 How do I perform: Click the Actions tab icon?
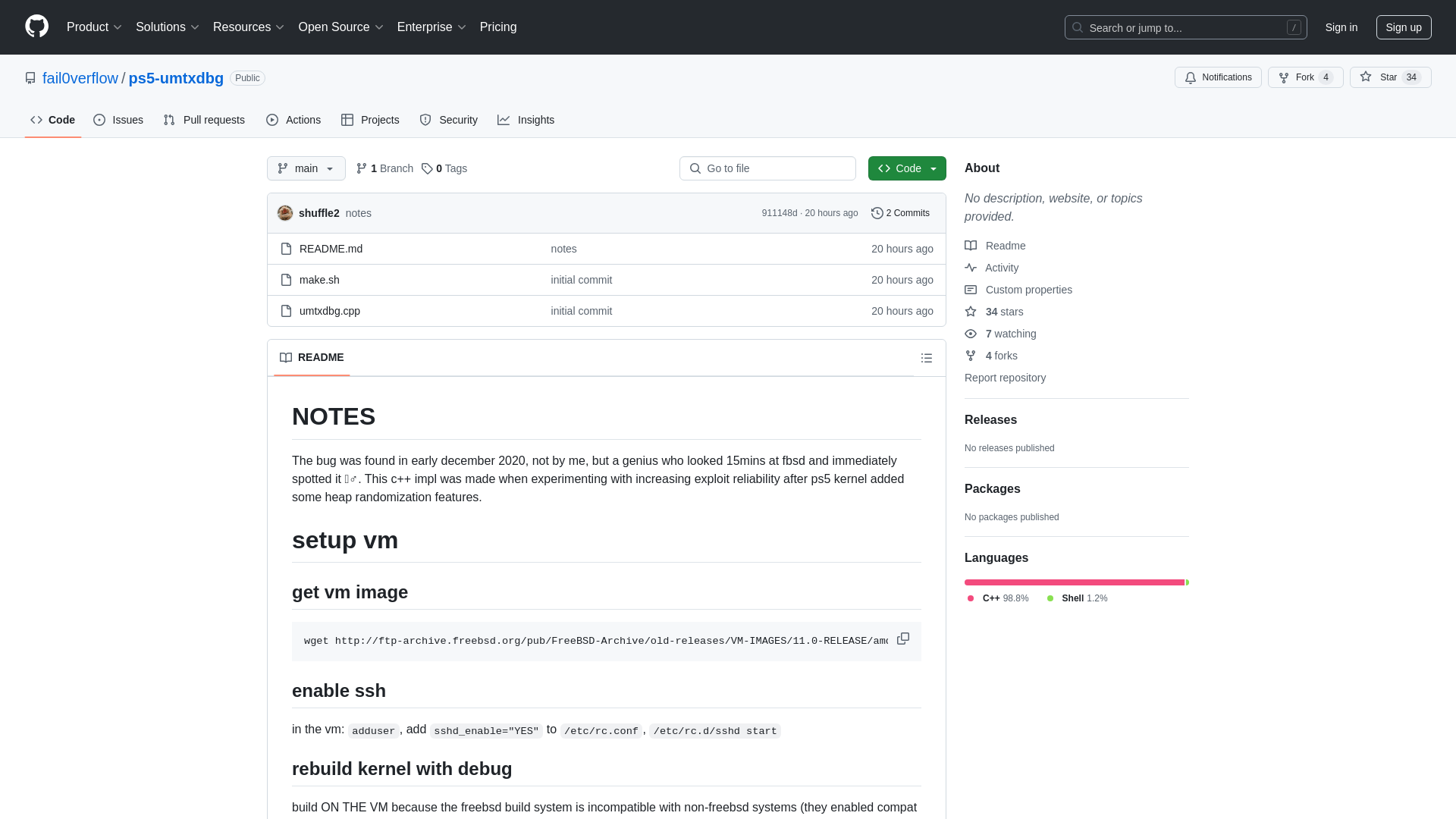[x=272, y=120]
